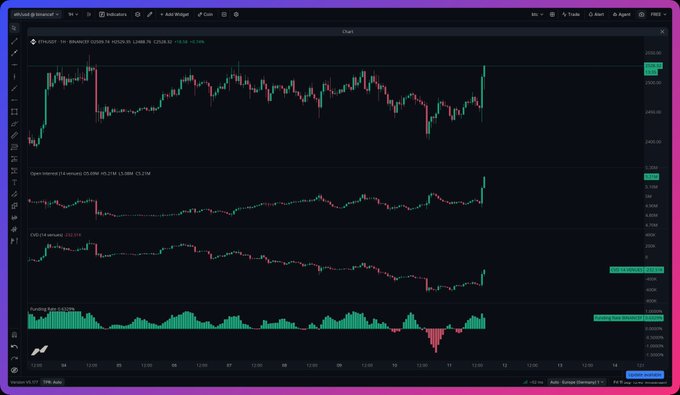This screenshot has width=680, height=395.
Task: Select the horizontal line tool
Action: tap(14, 65)
